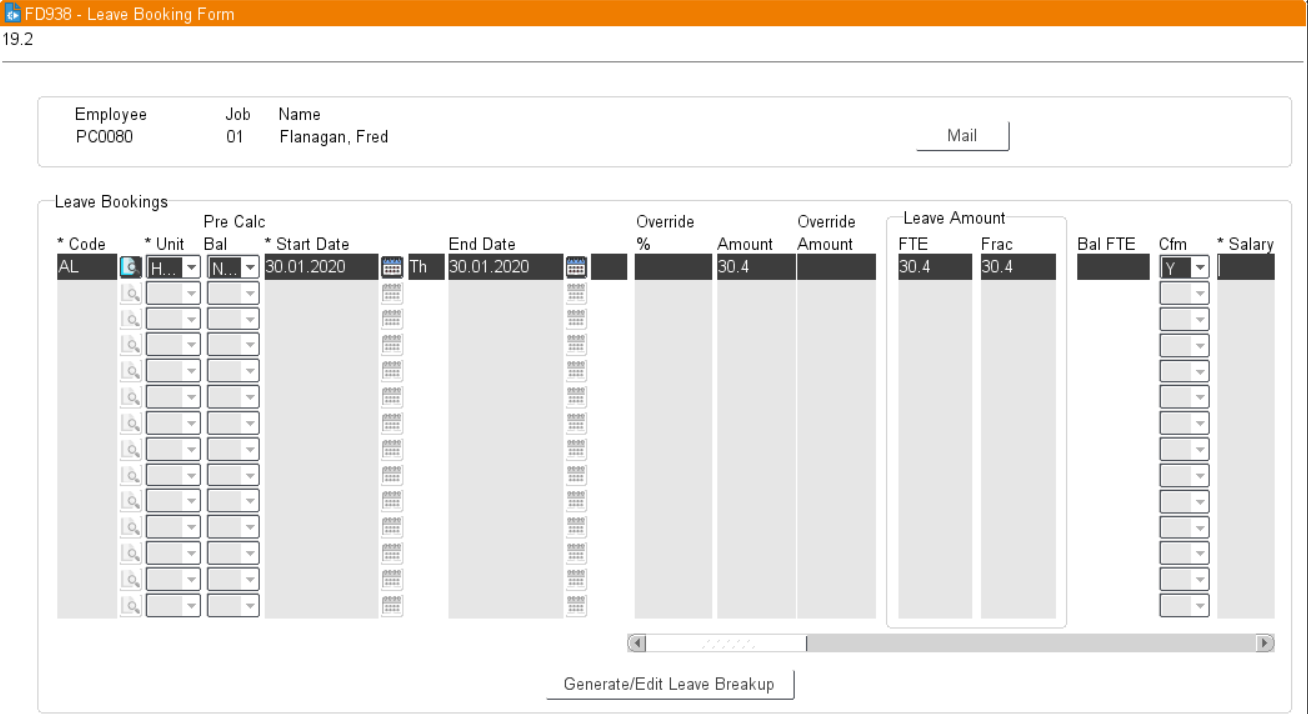Click the magnifier search icon on the second row

[130, 292]
